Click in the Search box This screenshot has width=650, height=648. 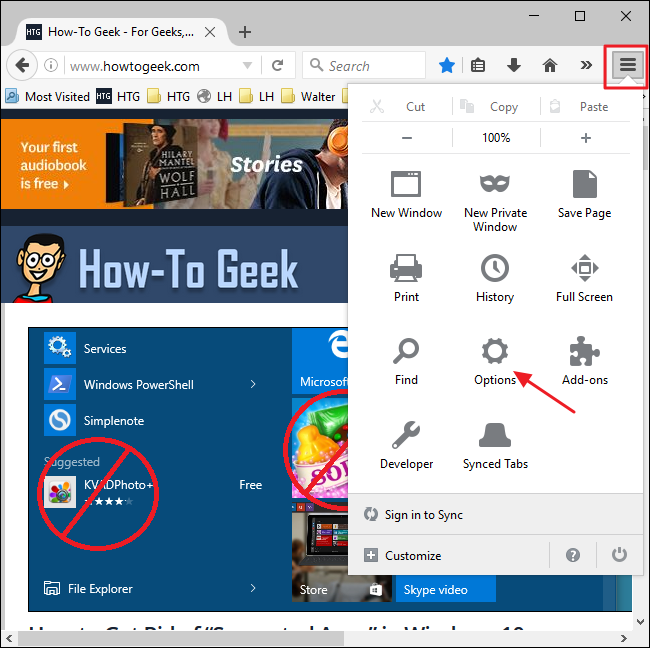point(364,65)
